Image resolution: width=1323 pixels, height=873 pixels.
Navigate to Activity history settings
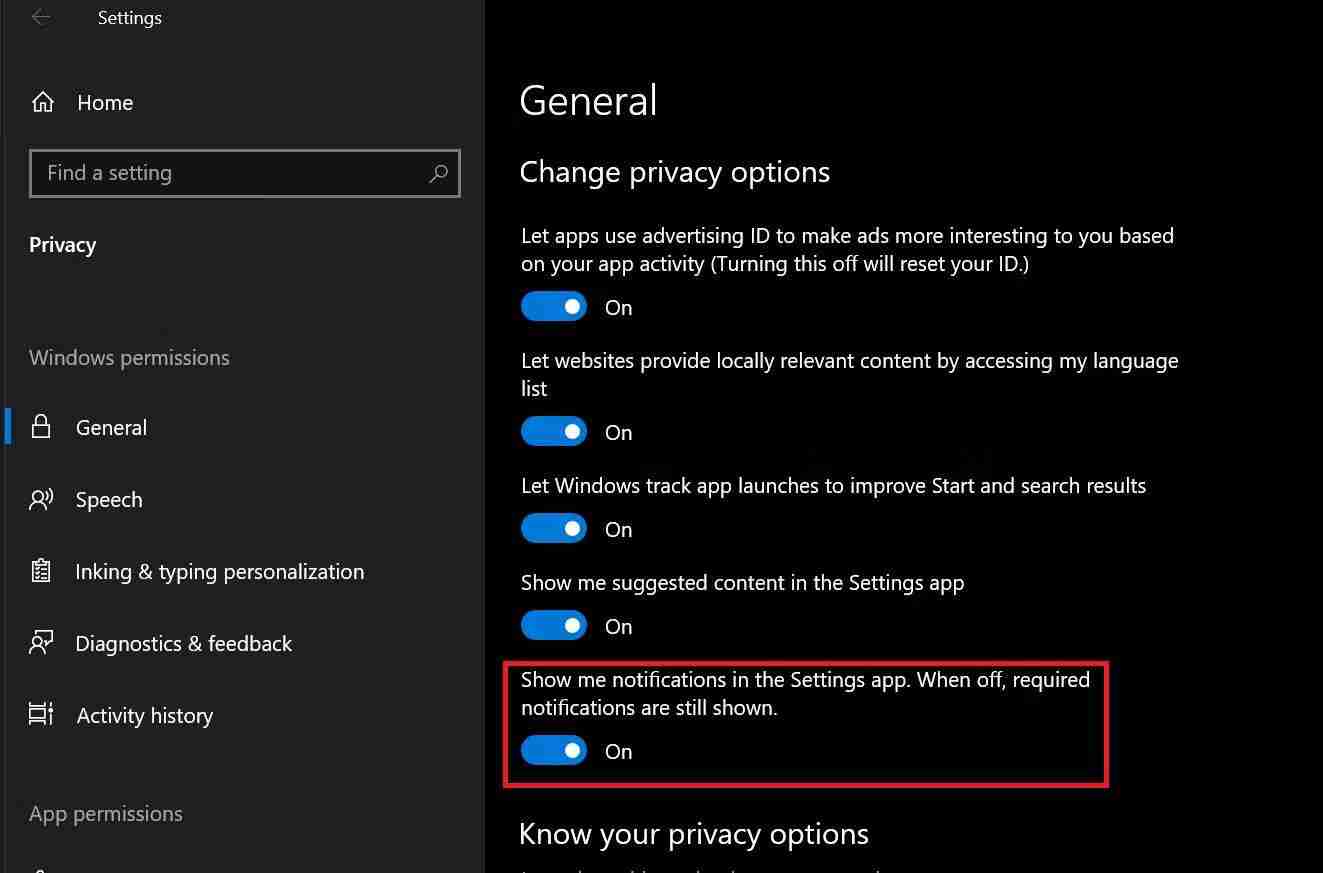(x=144, y=715)
